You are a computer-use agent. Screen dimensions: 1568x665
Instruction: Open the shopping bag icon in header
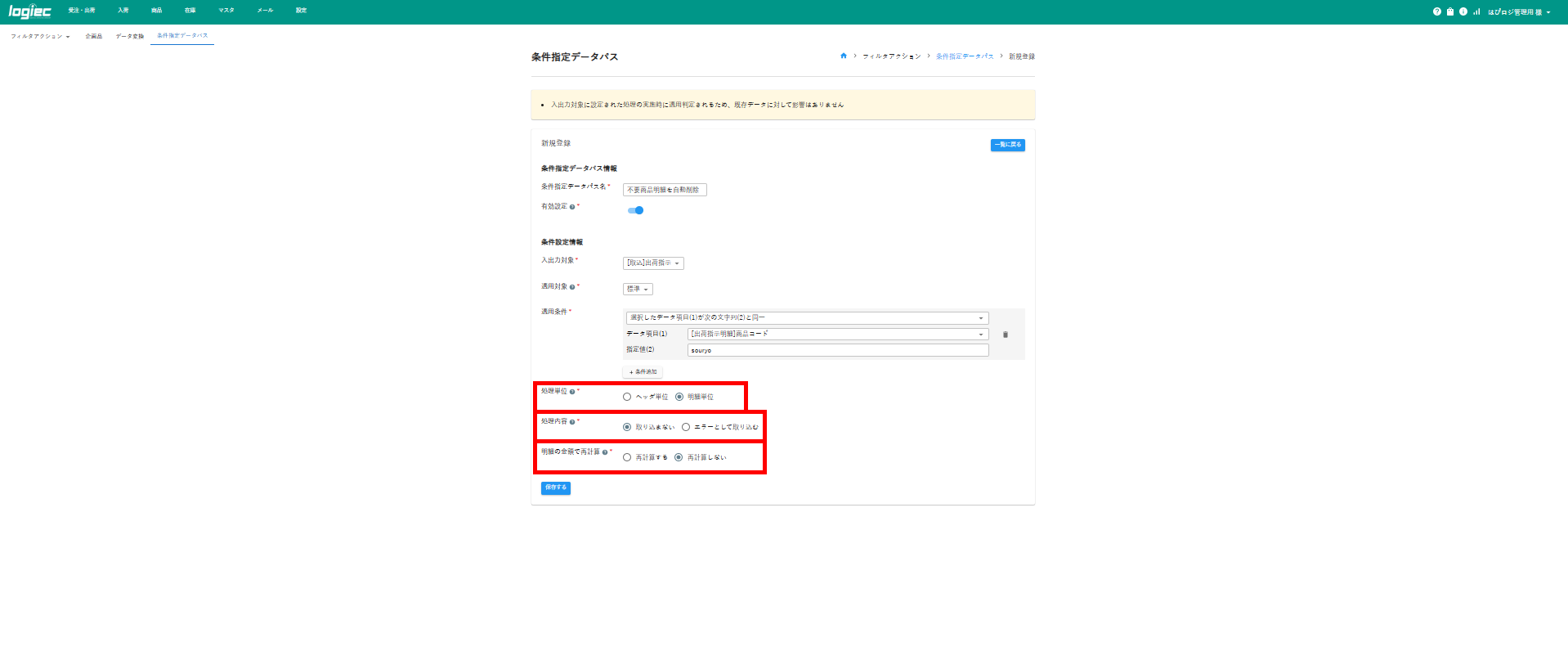point(1449,11)
